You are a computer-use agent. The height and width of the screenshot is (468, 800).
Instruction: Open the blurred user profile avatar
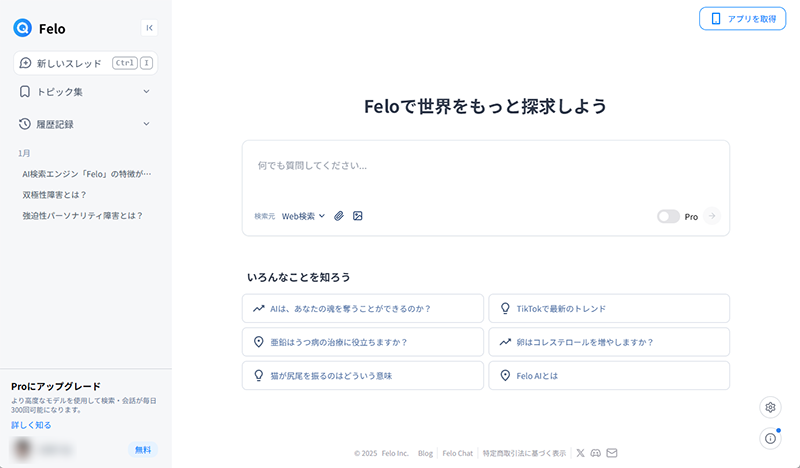click(x=22, y=449)
